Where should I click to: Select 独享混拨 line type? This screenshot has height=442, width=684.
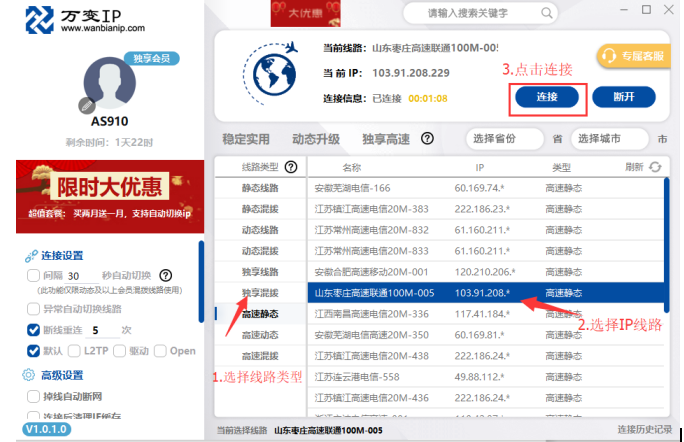pyautogui.click(x=260, y=293)
